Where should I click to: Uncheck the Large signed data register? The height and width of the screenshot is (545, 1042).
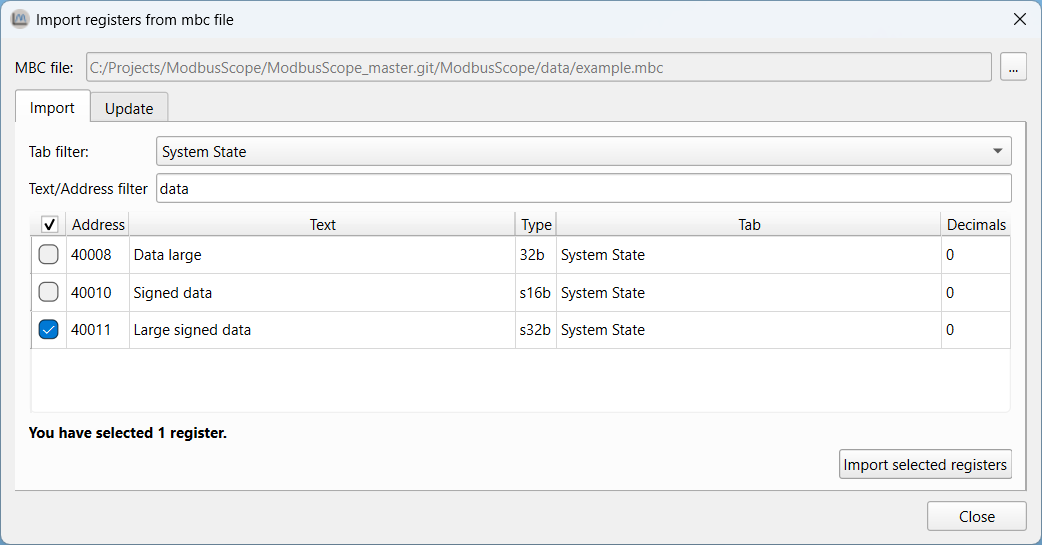tap(49, 330)
